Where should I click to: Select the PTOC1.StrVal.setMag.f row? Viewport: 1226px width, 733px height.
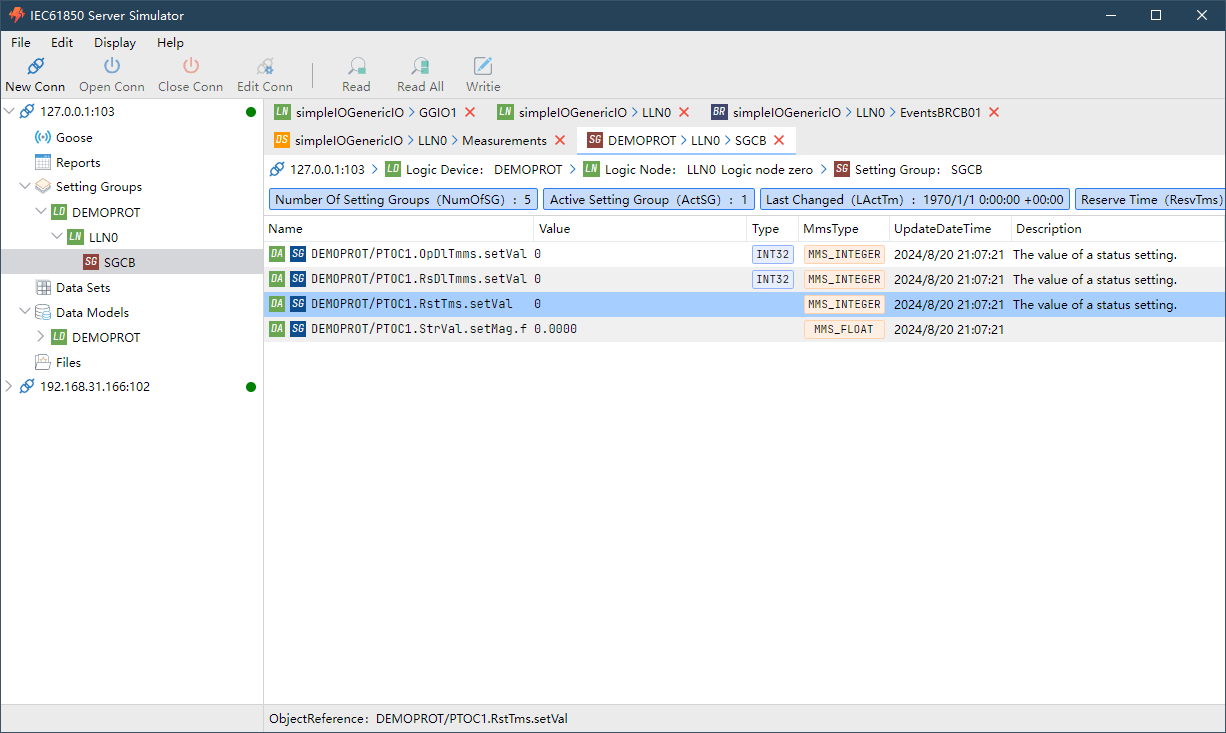tap(745, 329)
